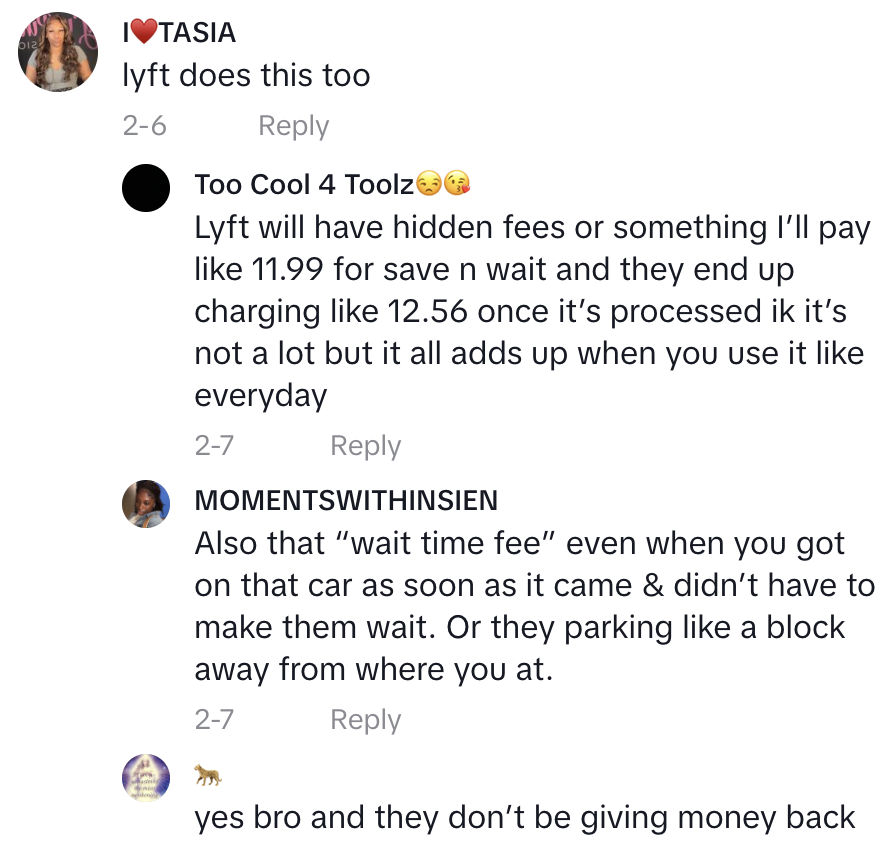This screenshot has width=896, height=848.
Task: Visit the Too Cool 4 Toolz profile name
Action: (304, 185)
